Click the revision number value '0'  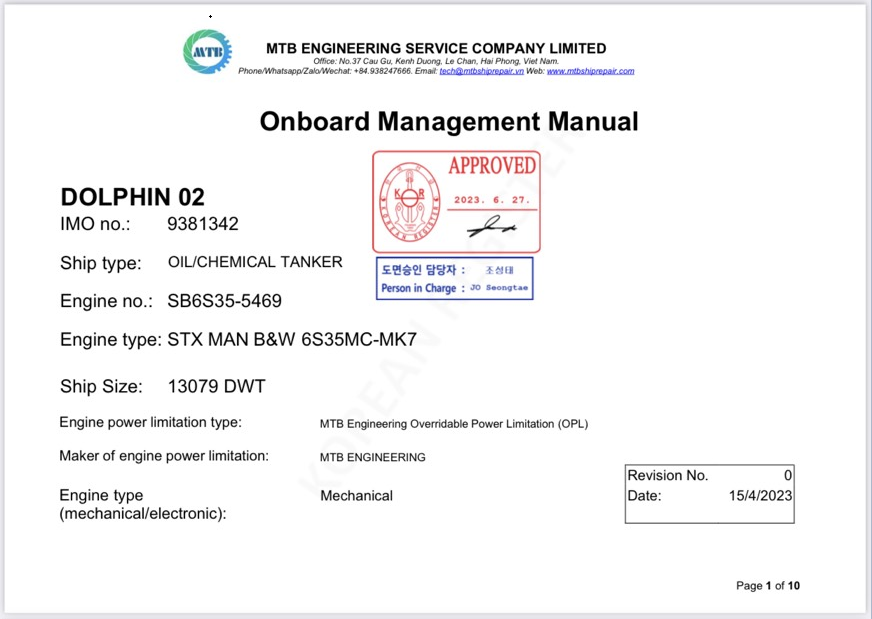tap(787, 476)
